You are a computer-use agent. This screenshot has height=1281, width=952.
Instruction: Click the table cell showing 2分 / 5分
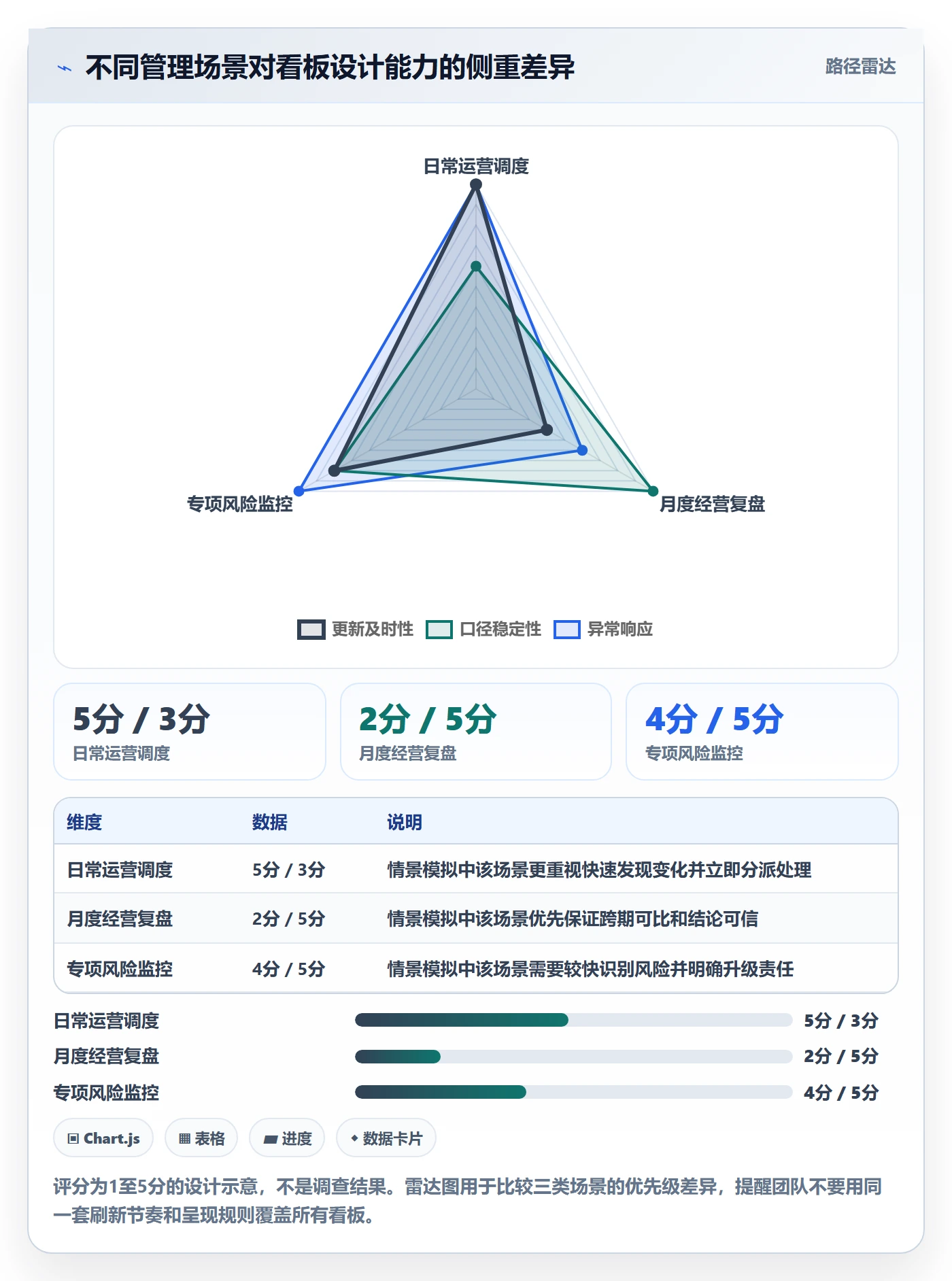[288, 919]
